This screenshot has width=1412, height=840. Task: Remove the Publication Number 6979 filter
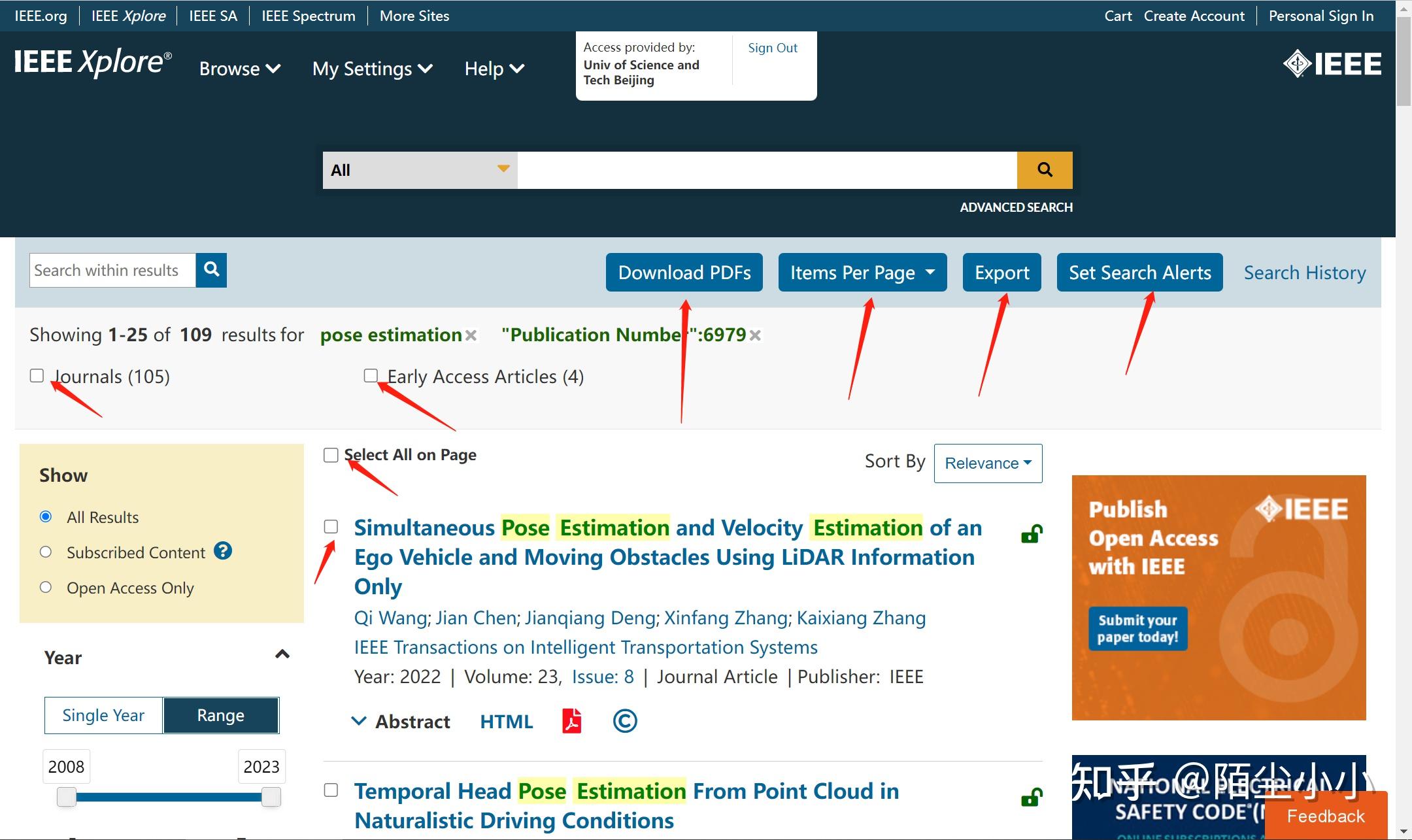tap(755, 335)
